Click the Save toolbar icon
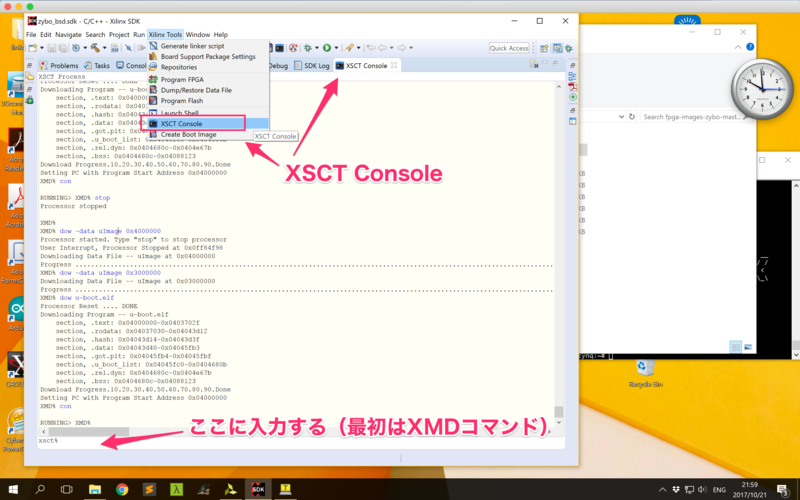Viewport: 800px width, 500px height. [52, 48]
